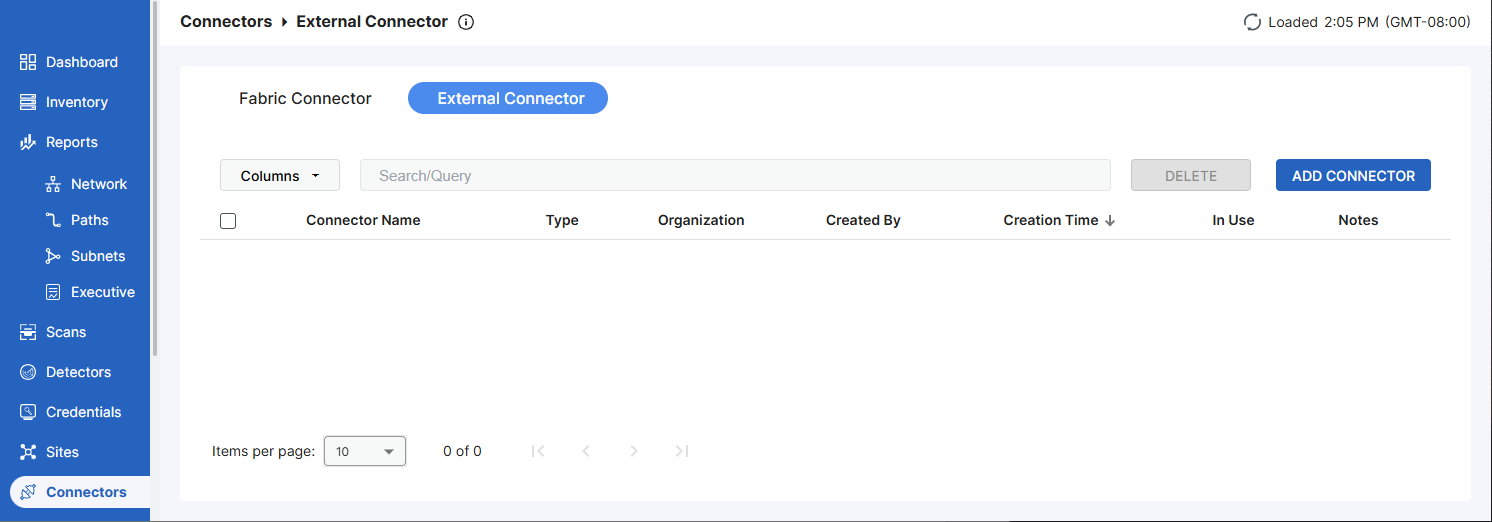1492x522 pixels.
Task: Open Reports via its chart icon
Action: (28, 142)
